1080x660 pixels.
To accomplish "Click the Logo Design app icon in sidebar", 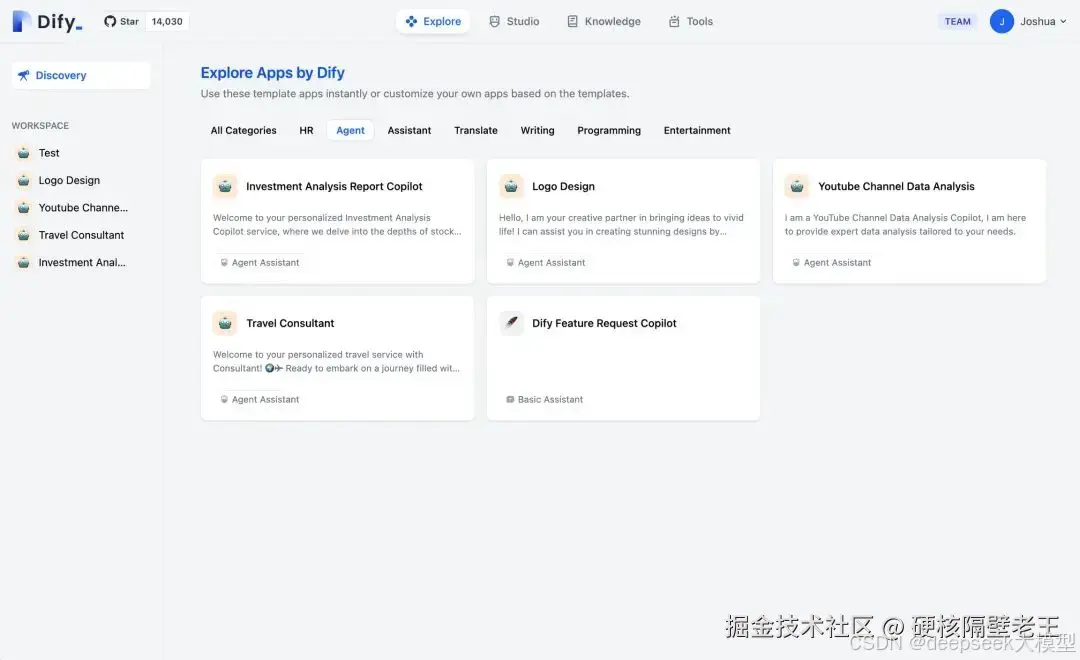I will pyautogui.click(x=23, y=180).
